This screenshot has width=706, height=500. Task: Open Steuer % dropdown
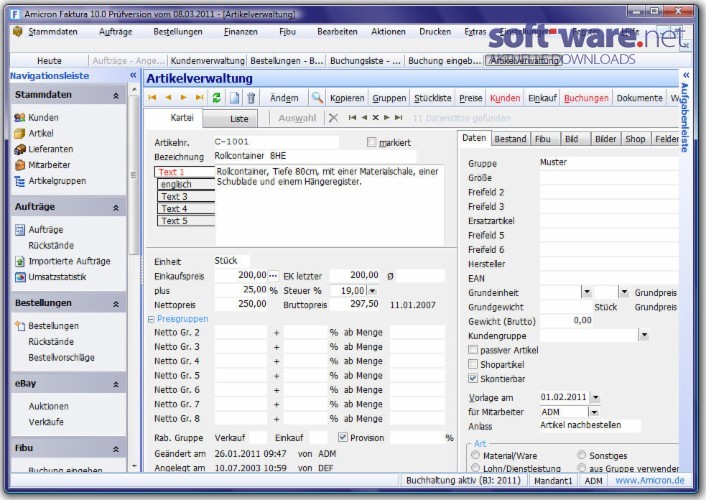click(x=372, y=291)
